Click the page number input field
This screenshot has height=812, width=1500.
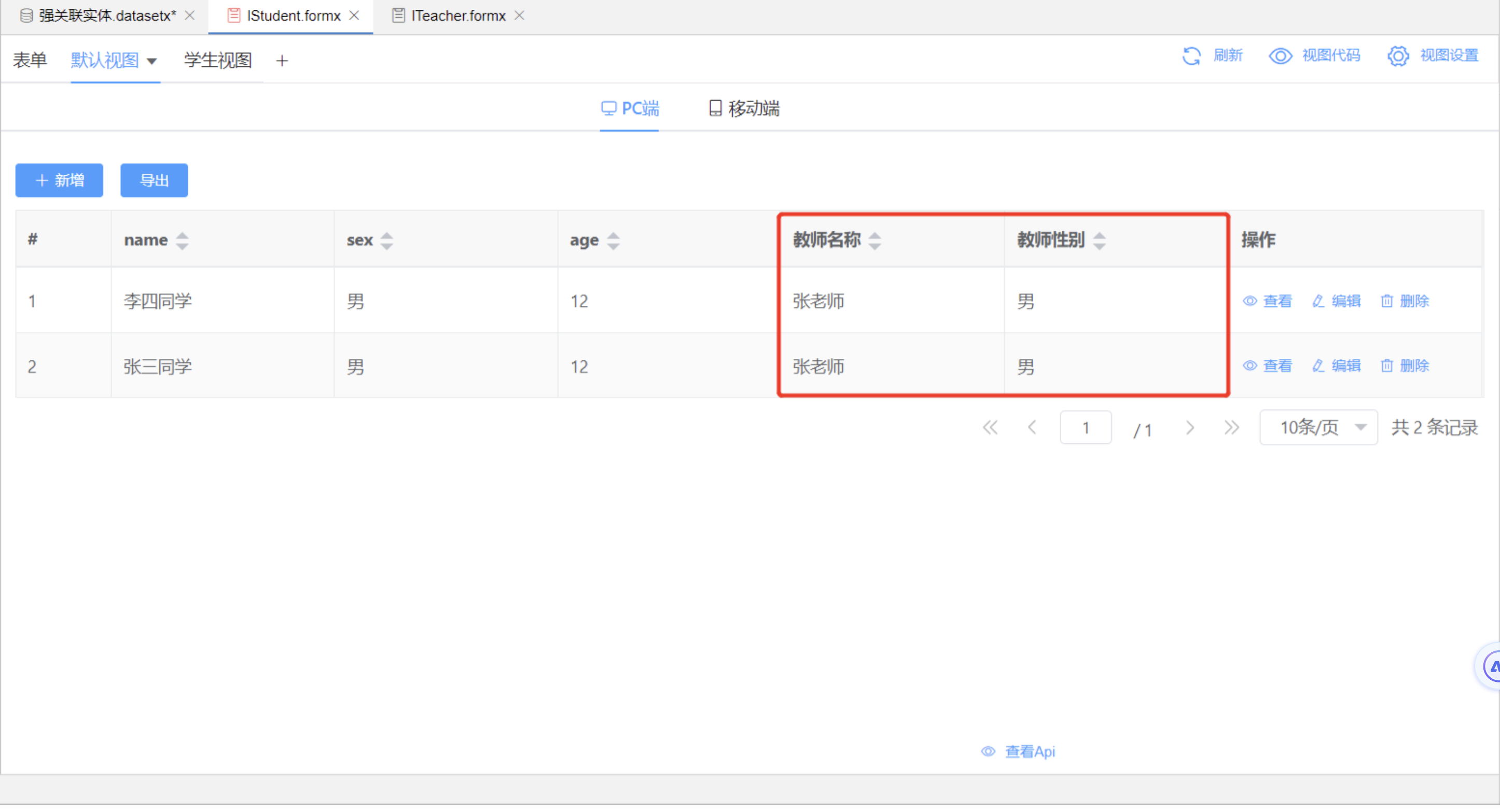pos(1086,428)
